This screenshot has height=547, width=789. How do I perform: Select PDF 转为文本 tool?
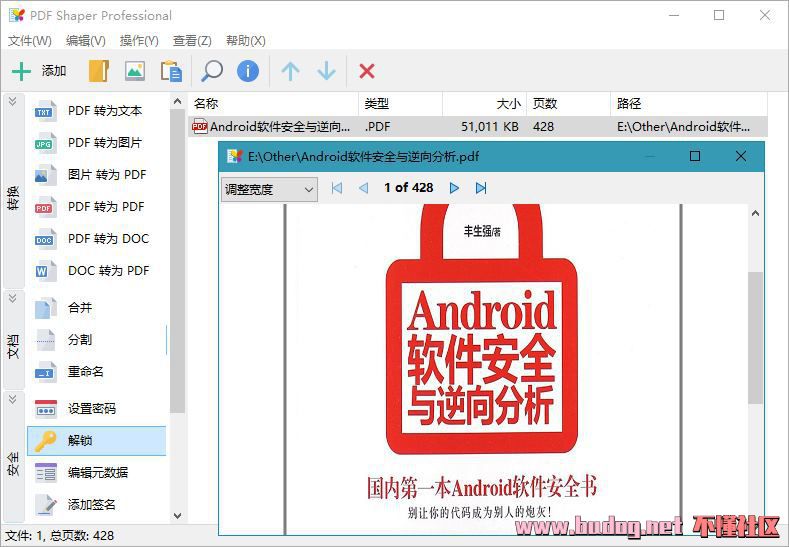click(97, 110)
